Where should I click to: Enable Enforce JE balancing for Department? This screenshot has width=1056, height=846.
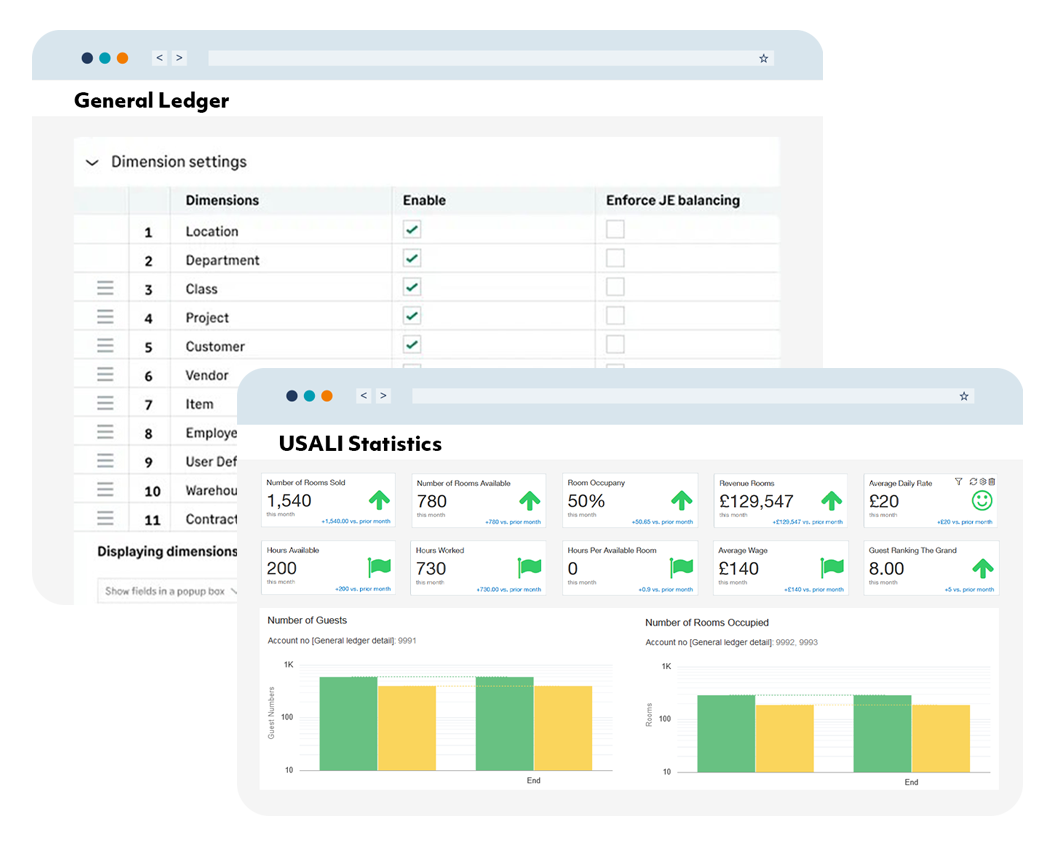point(614,258)
